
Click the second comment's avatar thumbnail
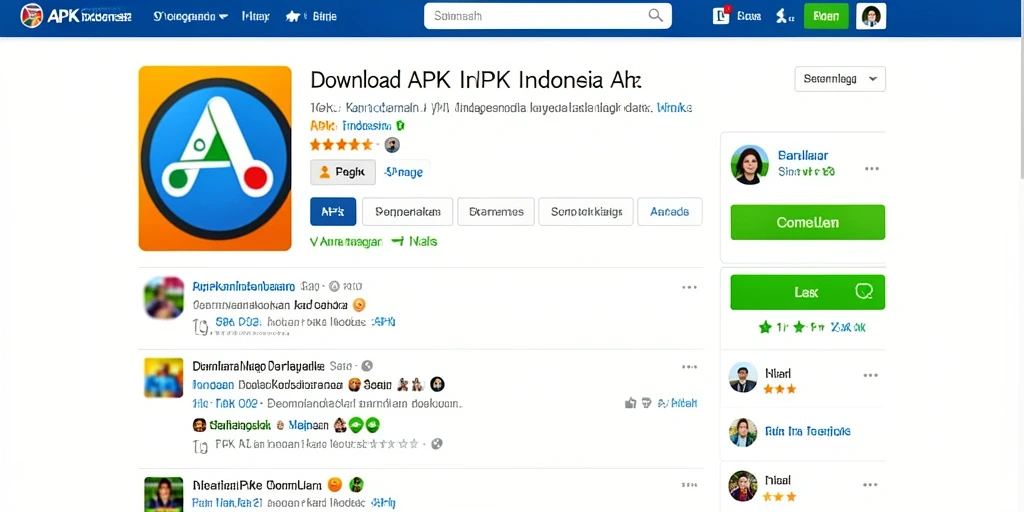point(163,377)
